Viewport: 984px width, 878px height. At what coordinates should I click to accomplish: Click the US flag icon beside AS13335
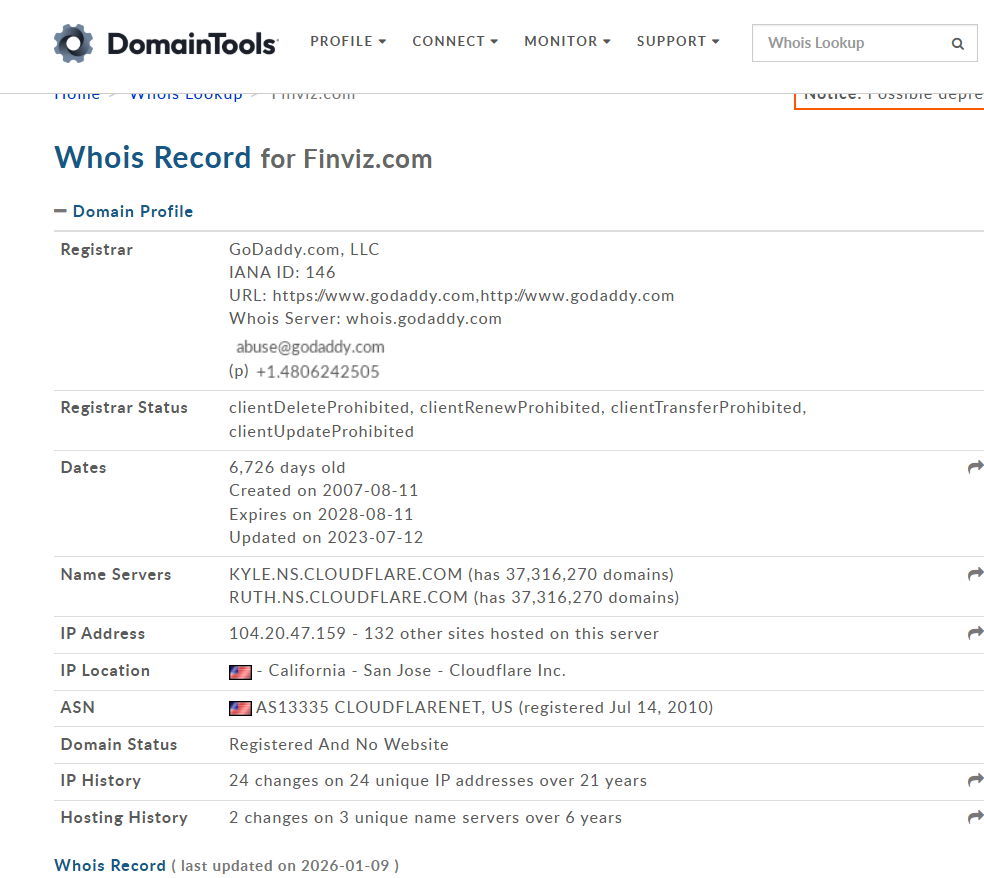coord(240,708)
